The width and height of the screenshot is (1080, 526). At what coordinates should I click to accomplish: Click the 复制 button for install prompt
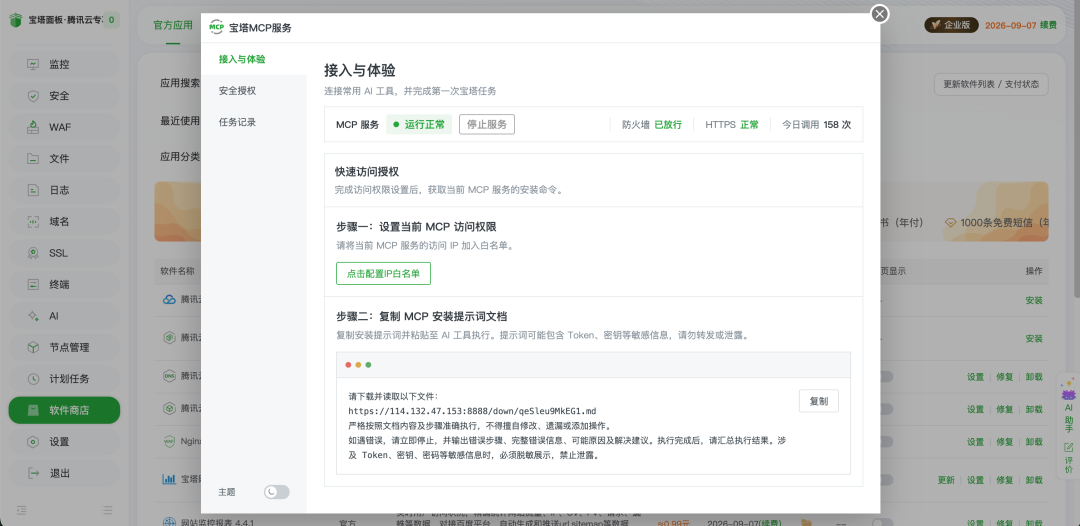[x=819, y=401]
